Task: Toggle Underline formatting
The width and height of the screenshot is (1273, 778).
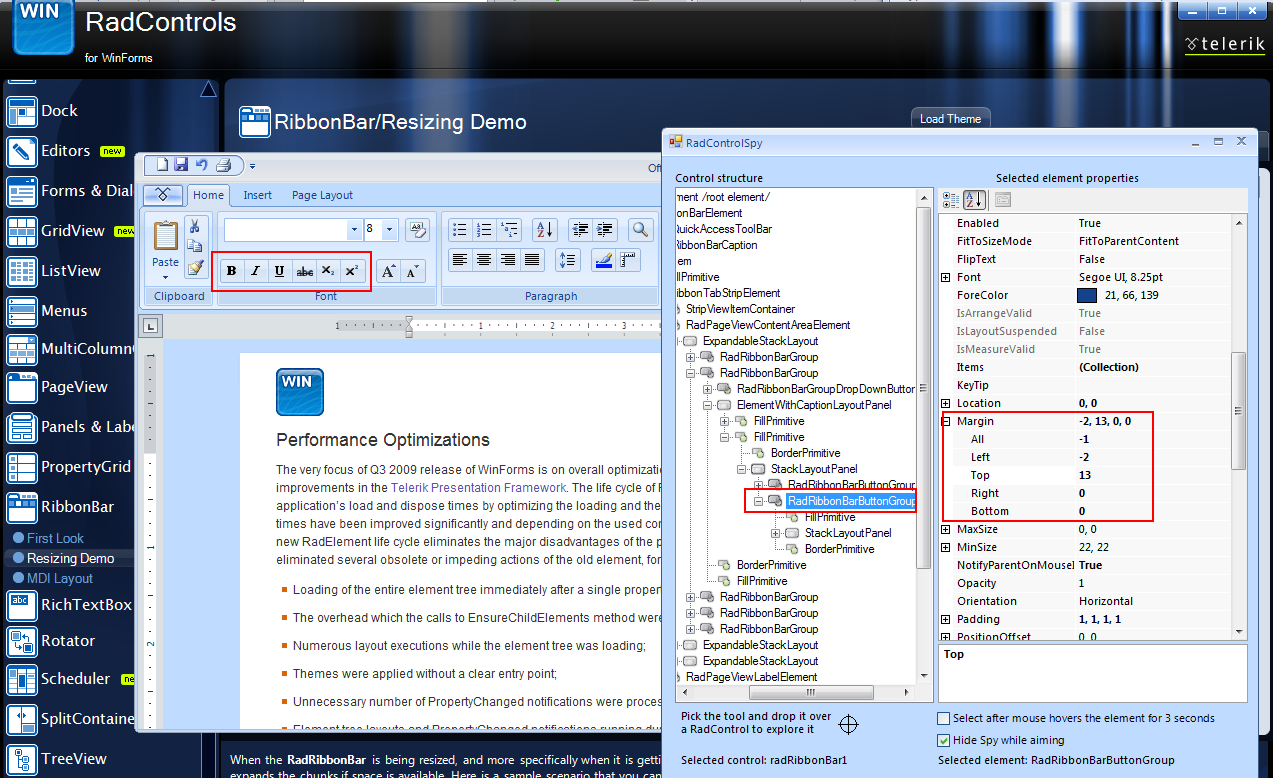Action: click(280, 271)
